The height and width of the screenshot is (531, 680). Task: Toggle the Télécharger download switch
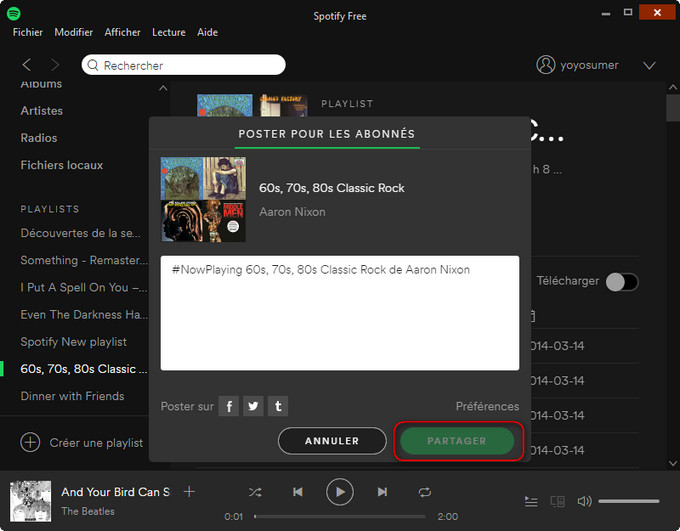(x=621, y=282)
